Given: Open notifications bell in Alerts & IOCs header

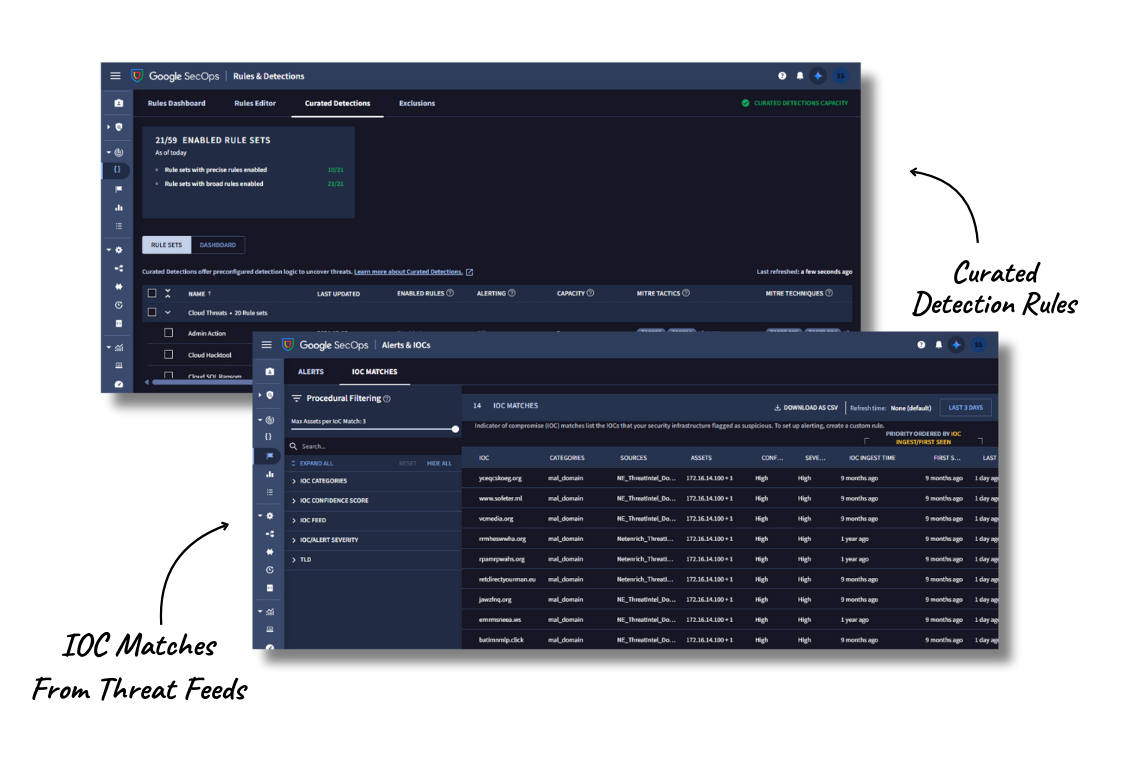Looking at the screenshot, I should coord(938,345).
